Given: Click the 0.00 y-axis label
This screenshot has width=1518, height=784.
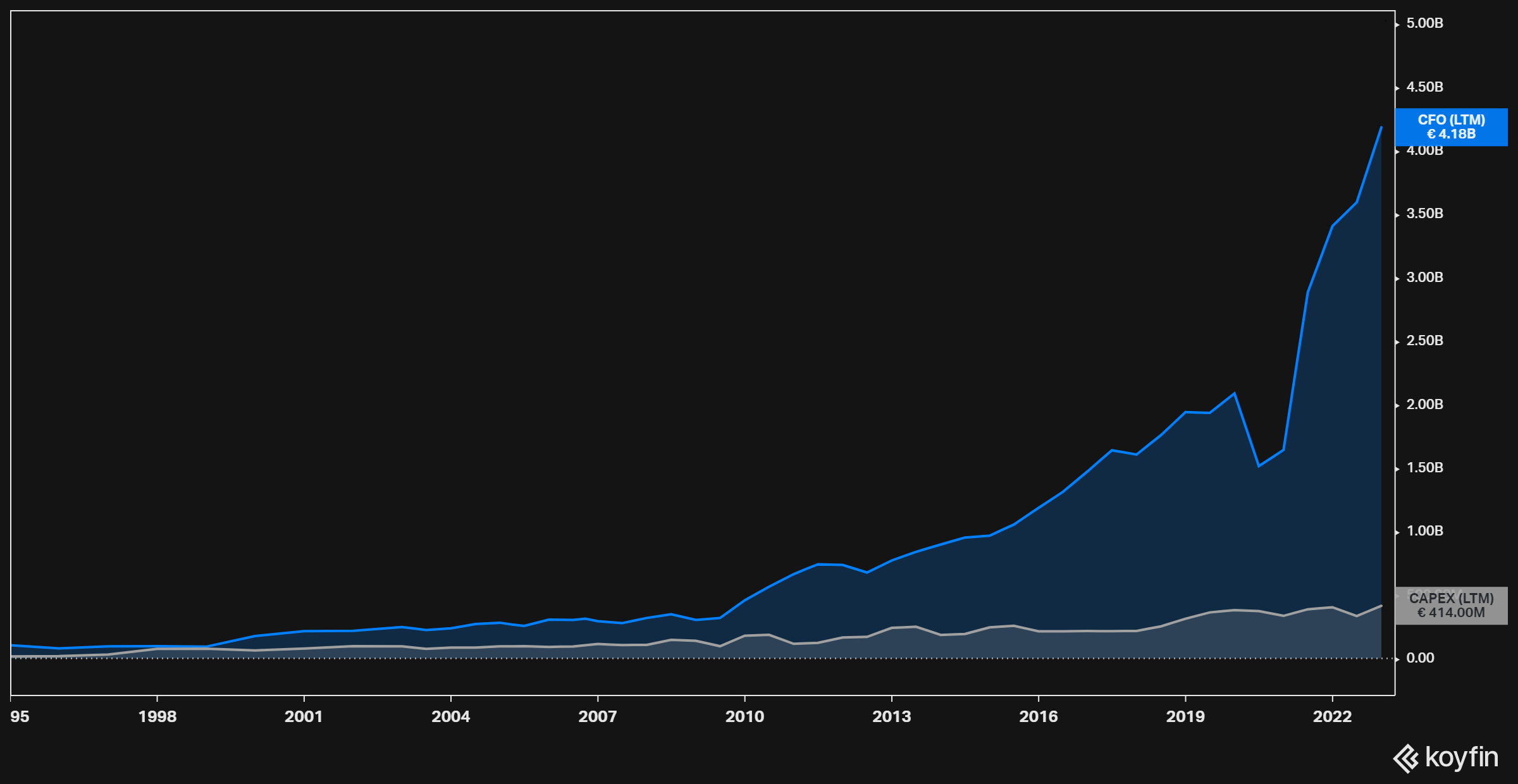Looking at the screenshot, I should (x=1420, y=658).
